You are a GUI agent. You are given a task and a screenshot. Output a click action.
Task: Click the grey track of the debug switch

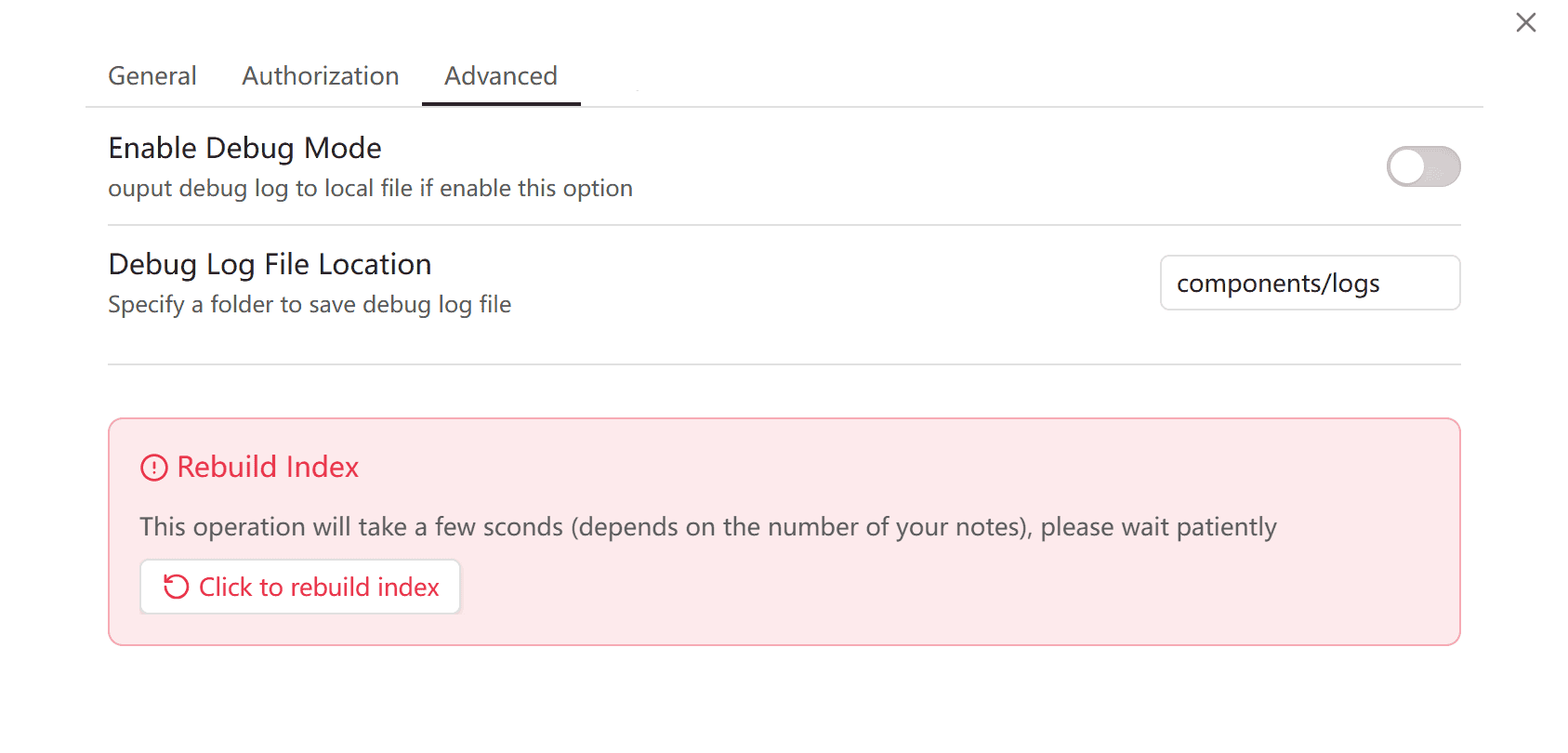[1443, 167]
